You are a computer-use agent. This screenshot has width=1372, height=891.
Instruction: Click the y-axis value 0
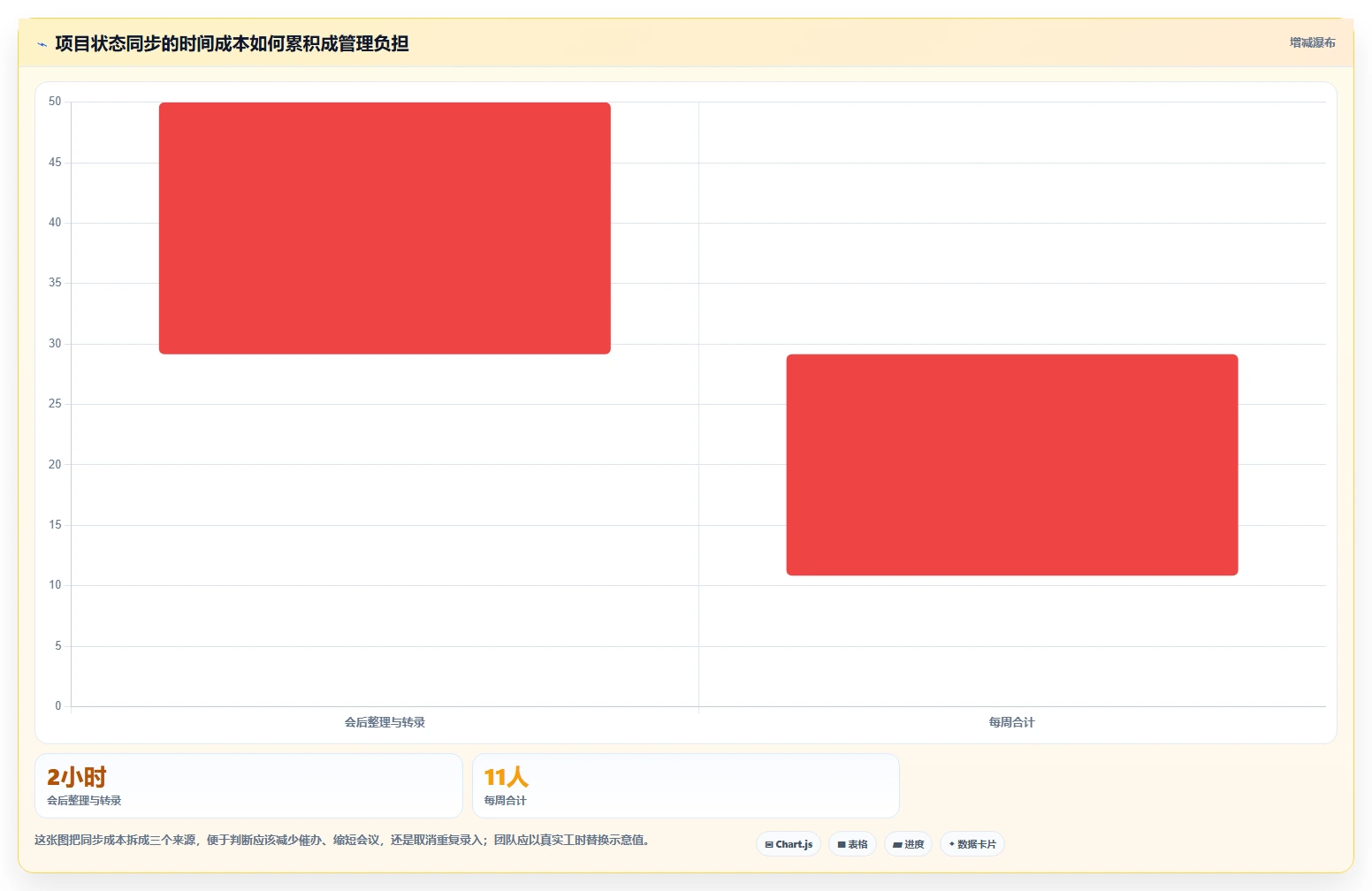click(58, 705)
